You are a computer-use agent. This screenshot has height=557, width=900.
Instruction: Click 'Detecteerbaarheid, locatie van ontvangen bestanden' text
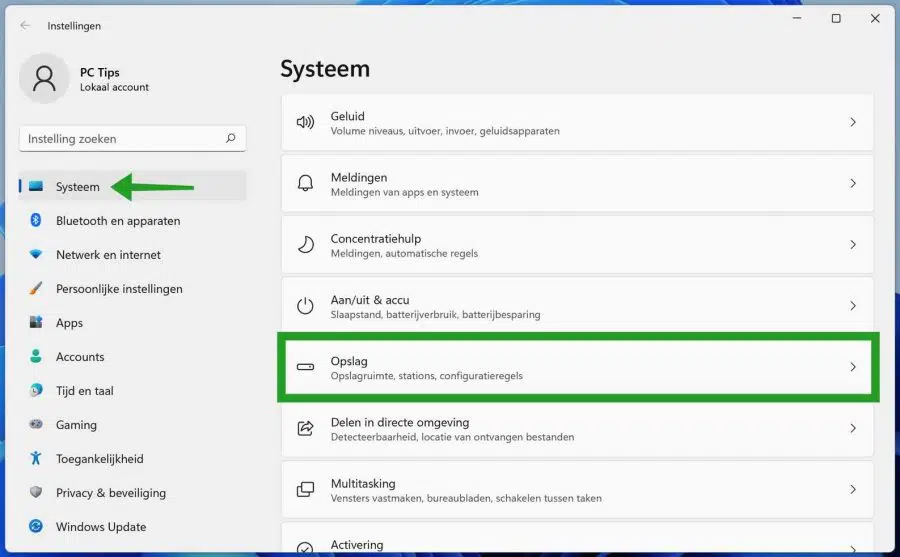click(x=452, y=437)
